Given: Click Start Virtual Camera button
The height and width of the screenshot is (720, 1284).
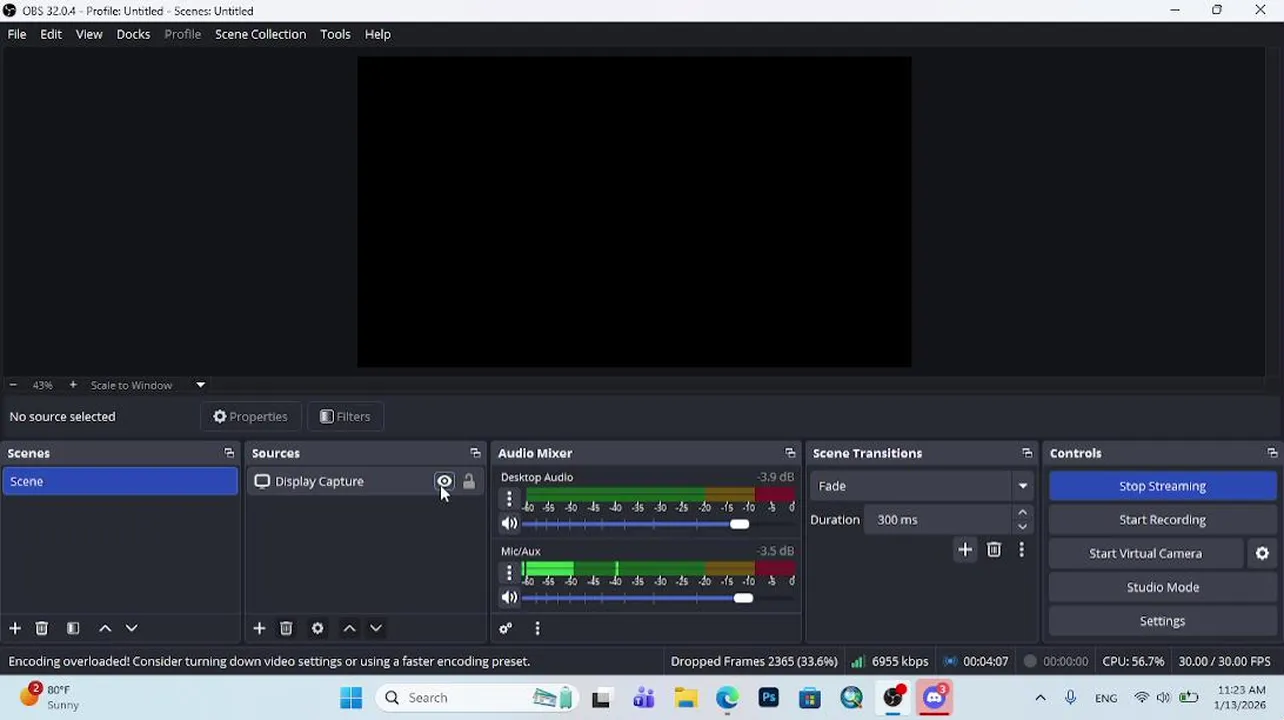Looking at the screenshot, I should 1145,553.
